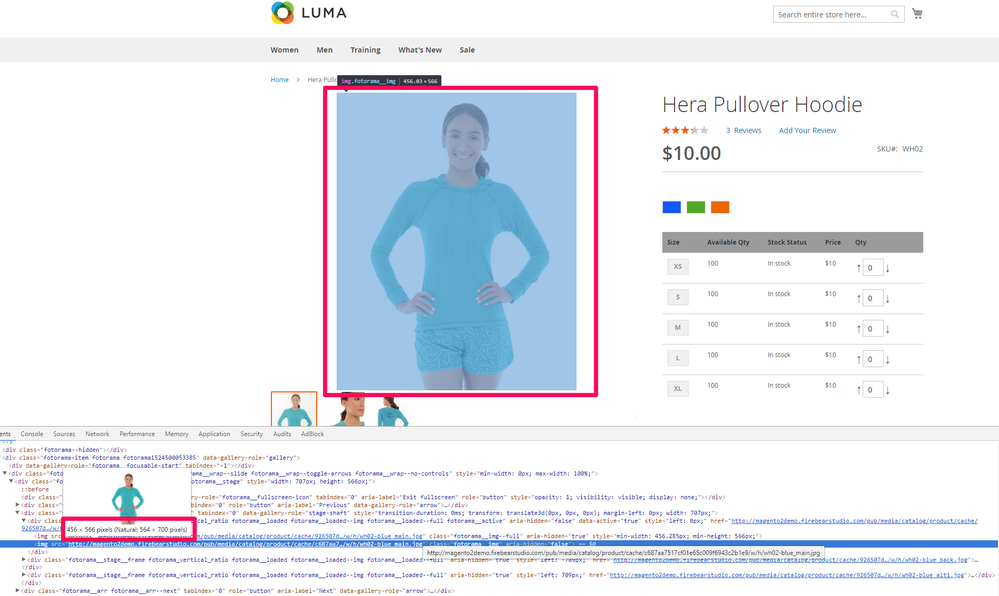Image resolution: width=999 pixels, height=596 pixels.
Task: Open the Women menu
Action: 284,50
